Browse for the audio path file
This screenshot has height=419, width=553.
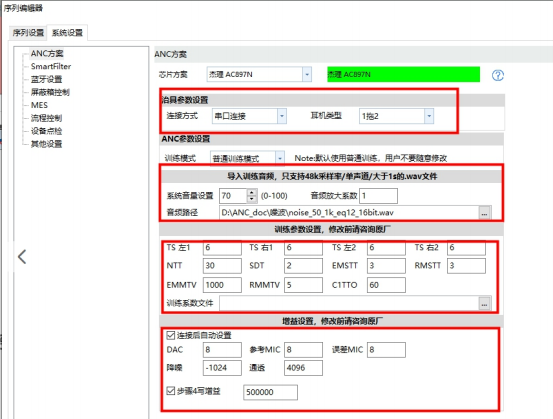point(484,213)
